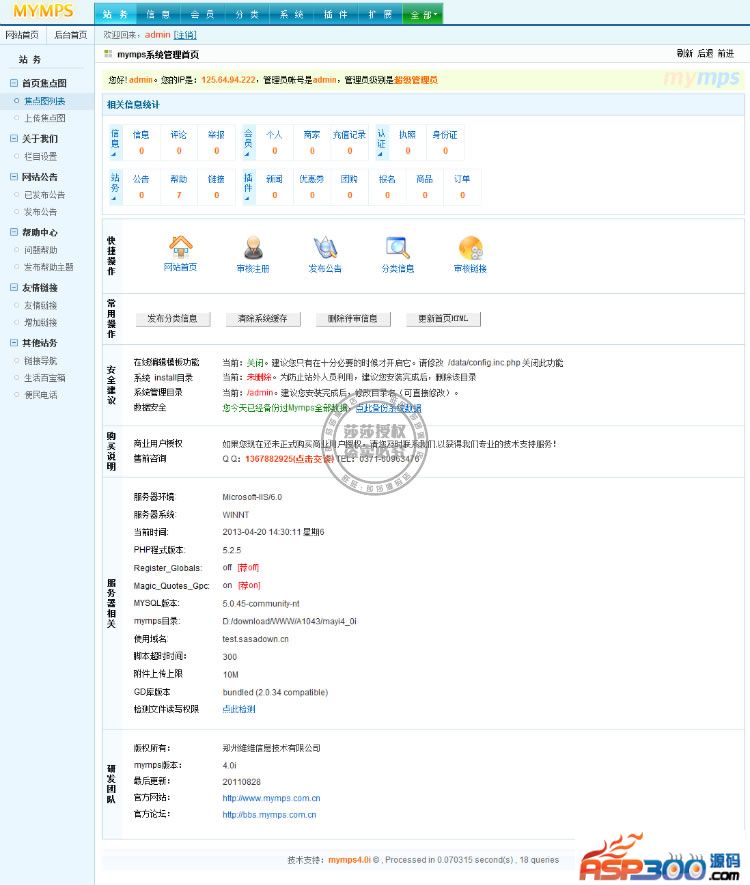Open the 审核链接 globe shortcut icon
750x885 pixels.
(471, 247)
